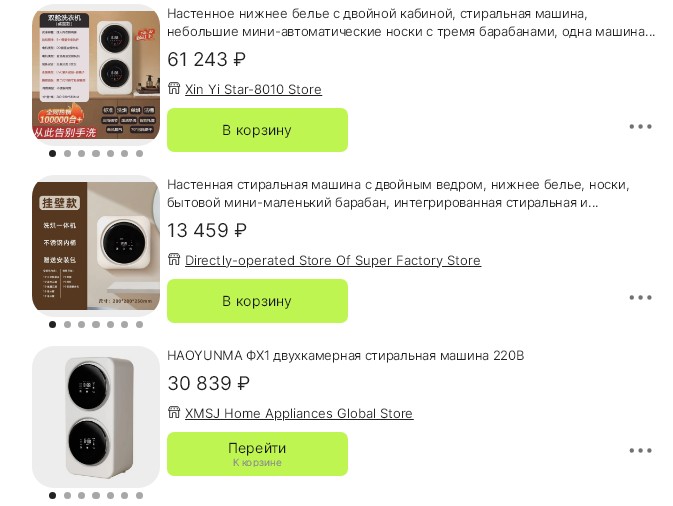
Task: Open HAOYUNMA ФХ1 двухкамерная стиральная машина title
Action: pos(346,356)
